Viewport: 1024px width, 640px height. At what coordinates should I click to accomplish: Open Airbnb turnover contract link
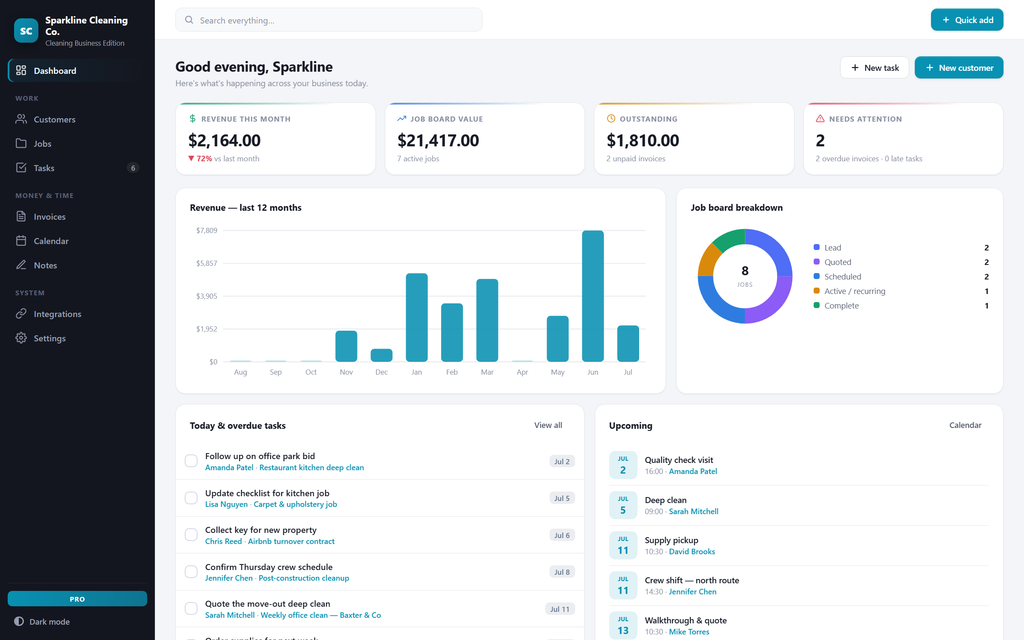tap(291, 541)
